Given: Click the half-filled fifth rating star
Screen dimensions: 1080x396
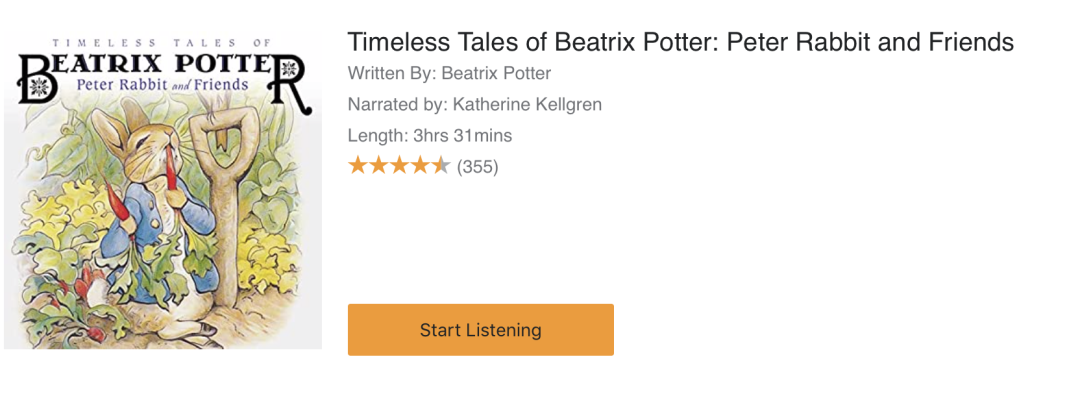Looking at the screenshot, I should [440, 165].
